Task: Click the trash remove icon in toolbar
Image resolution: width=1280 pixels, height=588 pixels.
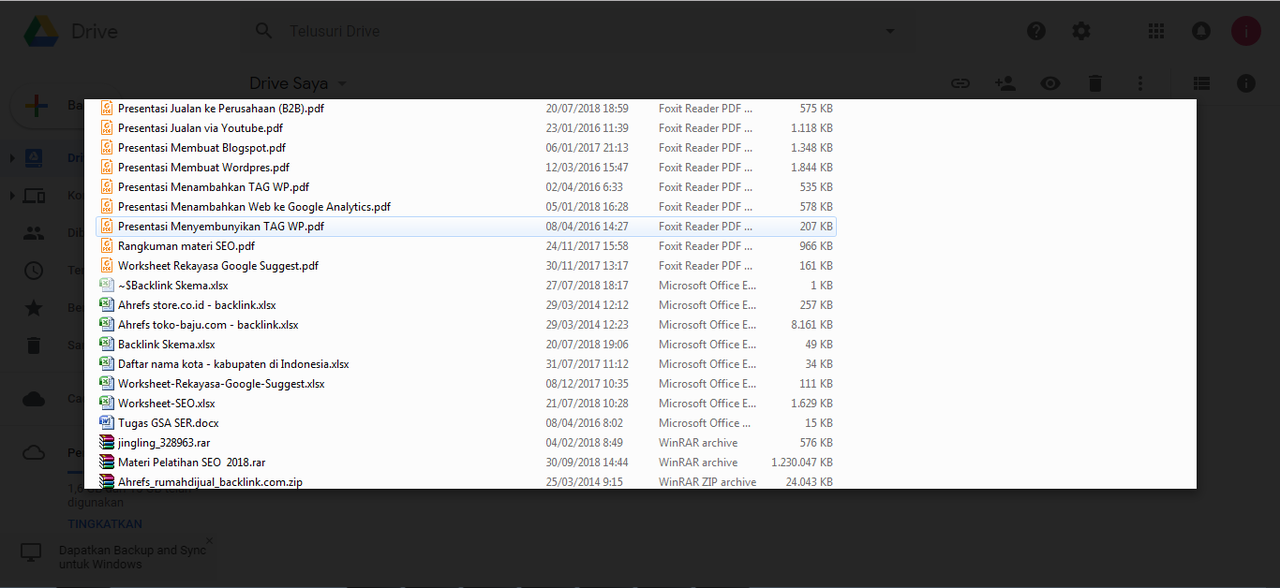Action: pyautogui.click(x=1095, y=84)
